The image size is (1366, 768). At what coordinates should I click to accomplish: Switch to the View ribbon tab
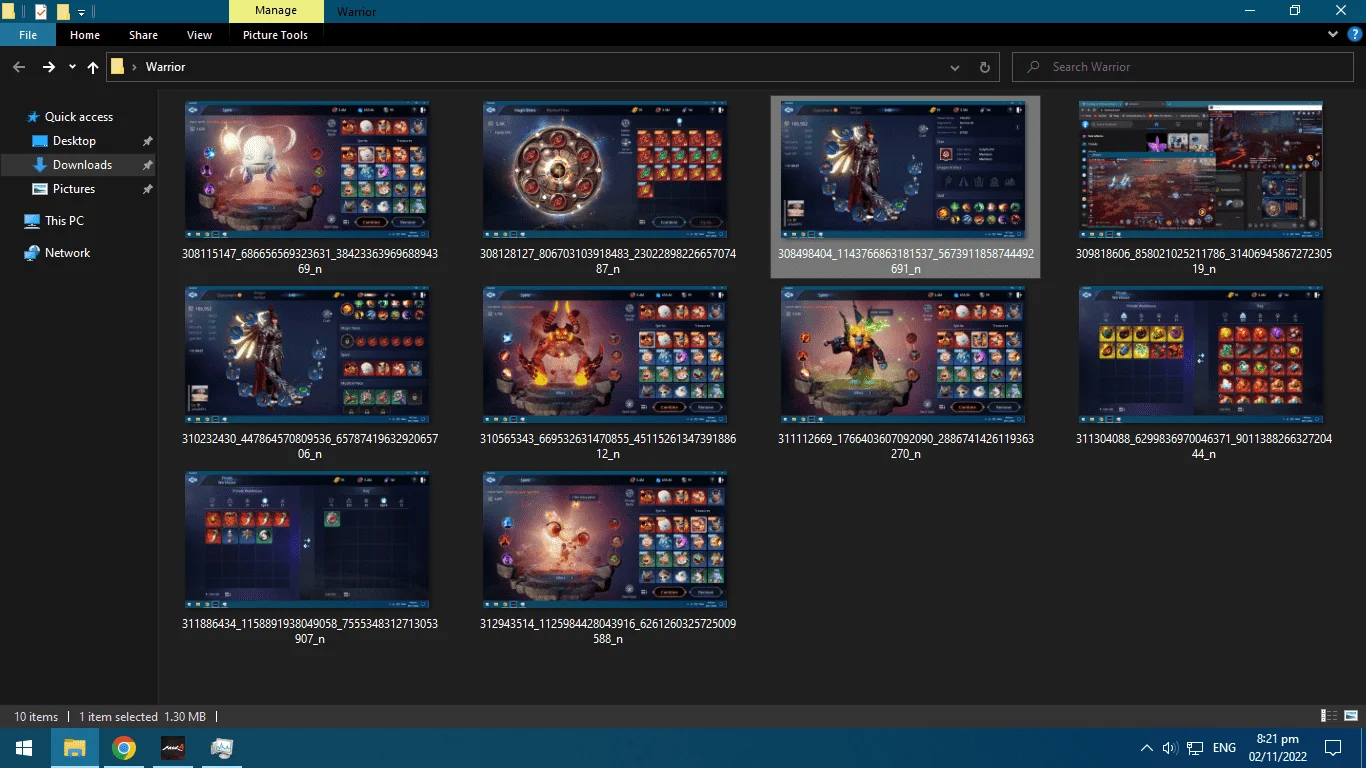[200, 35]
